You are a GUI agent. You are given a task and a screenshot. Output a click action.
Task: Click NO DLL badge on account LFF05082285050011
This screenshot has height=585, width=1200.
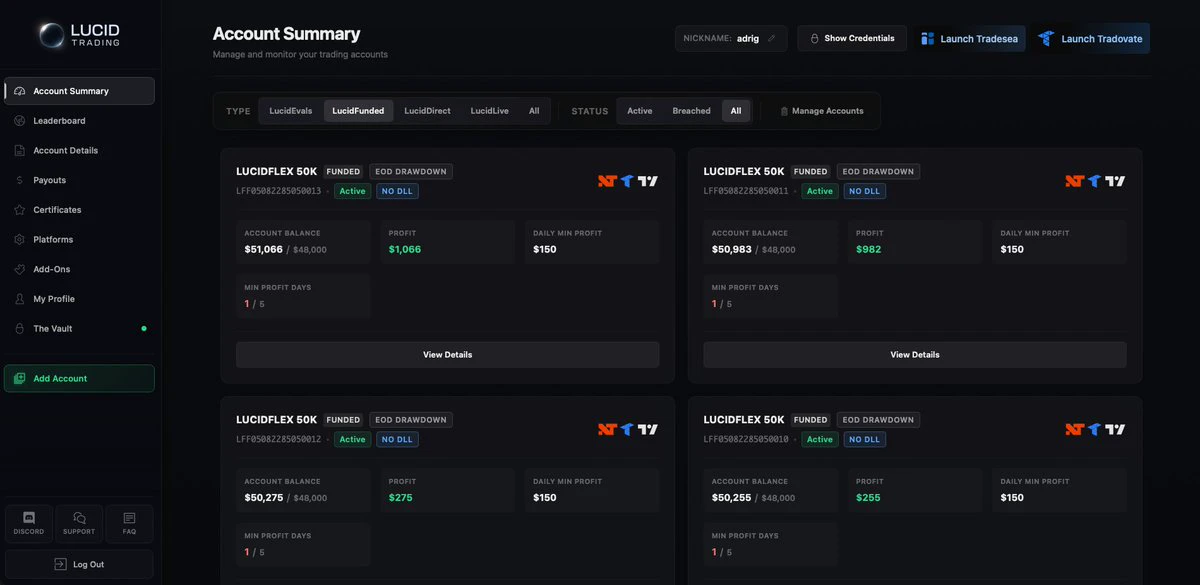(865, 191)
